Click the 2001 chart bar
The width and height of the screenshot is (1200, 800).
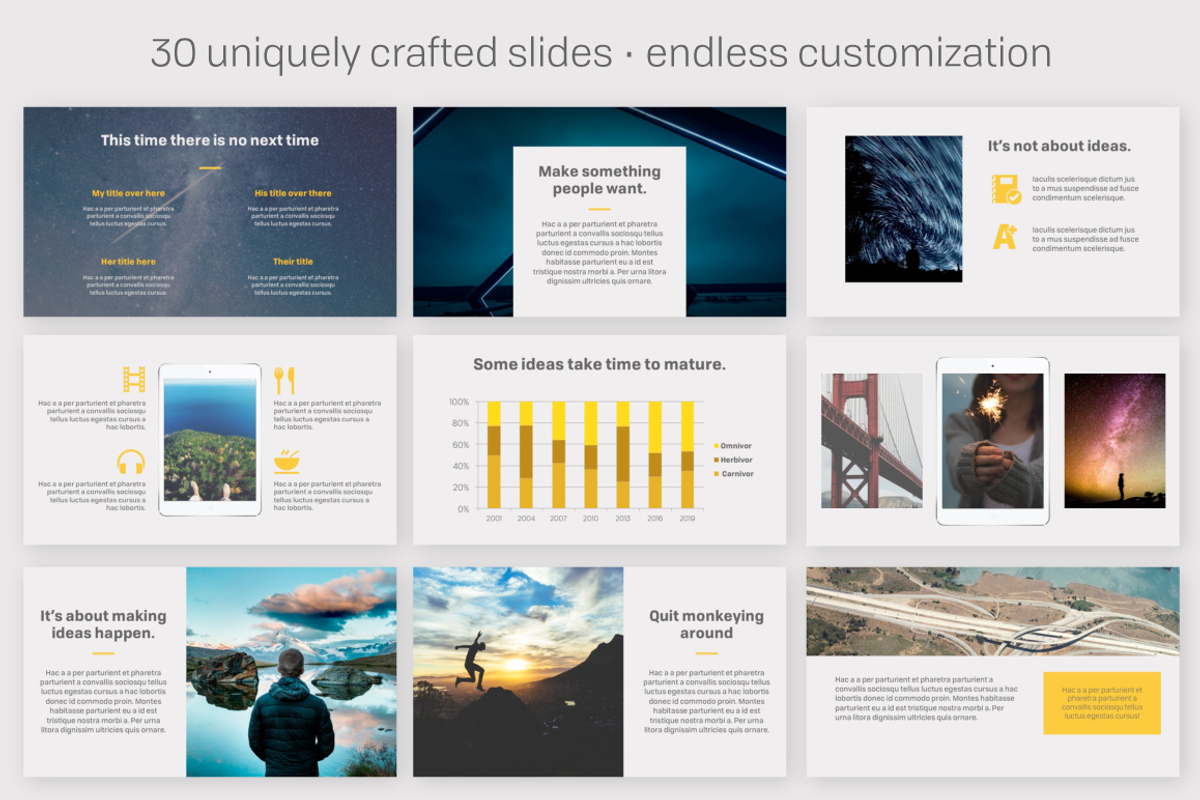click(x=494, y=455)
